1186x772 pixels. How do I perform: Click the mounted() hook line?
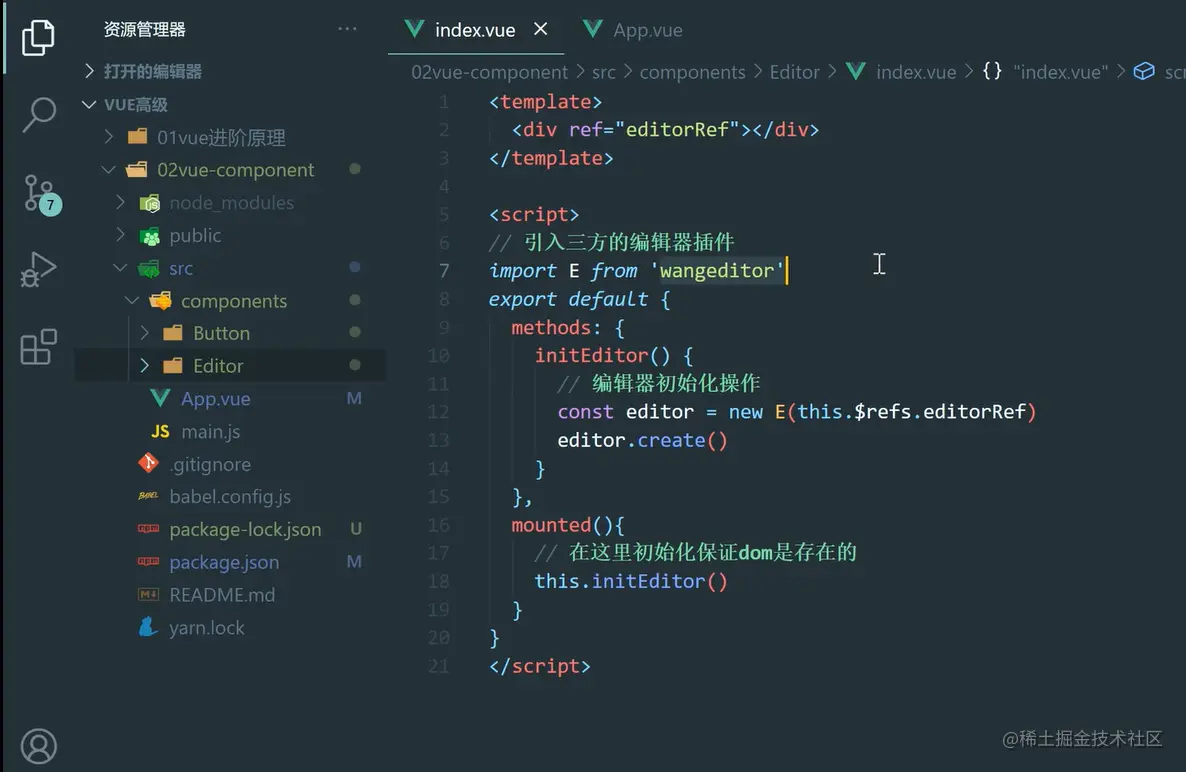pos(567,525)
